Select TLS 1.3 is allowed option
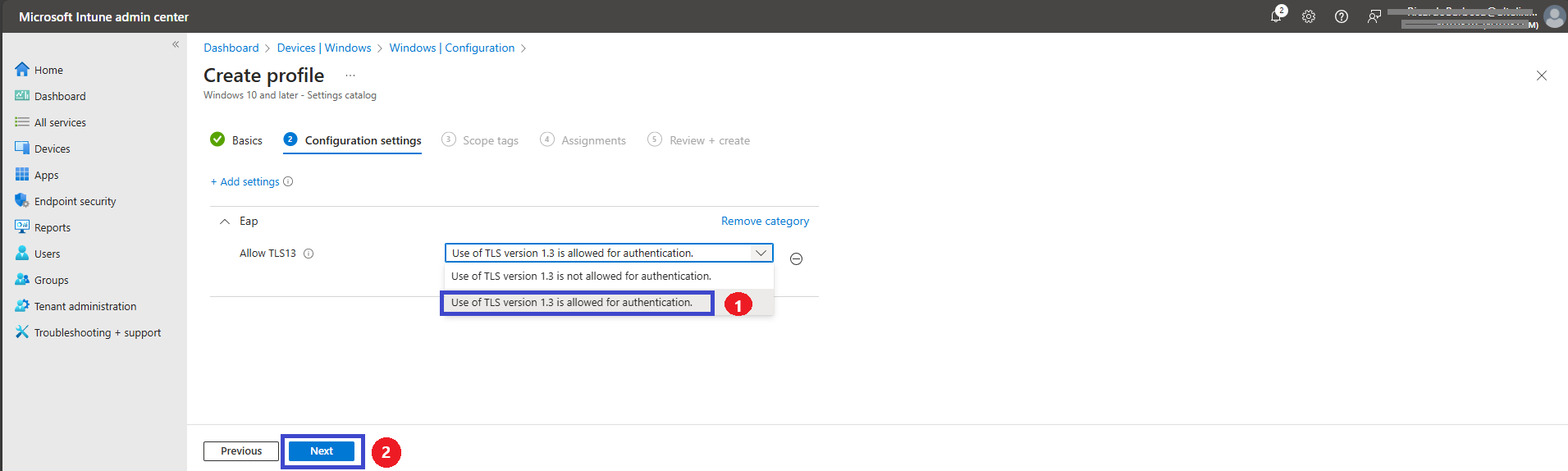 pyautogui.click(x=572, y=303)
